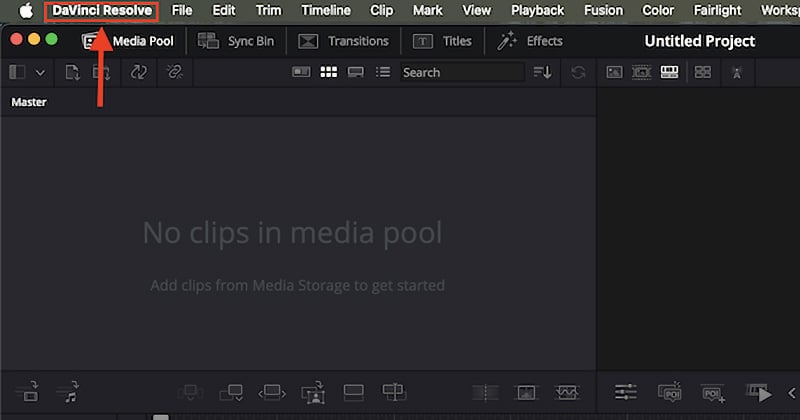Screen dimensions: 800x420
Task: Switch media pool to list view
Action: [383, 72]
